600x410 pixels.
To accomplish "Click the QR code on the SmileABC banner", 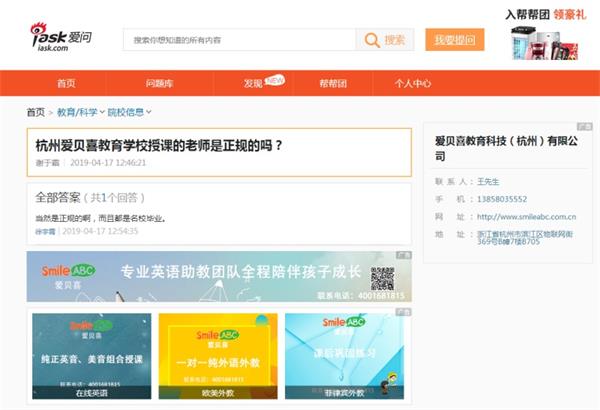I will [x=382, y=278].
